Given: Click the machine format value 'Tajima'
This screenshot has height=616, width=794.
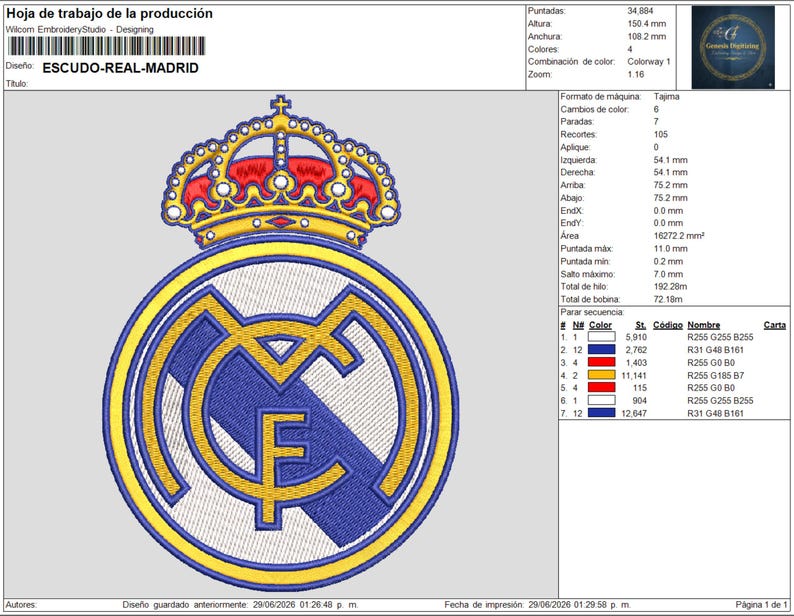Looking at the screenshot, I should pos(666,96).
